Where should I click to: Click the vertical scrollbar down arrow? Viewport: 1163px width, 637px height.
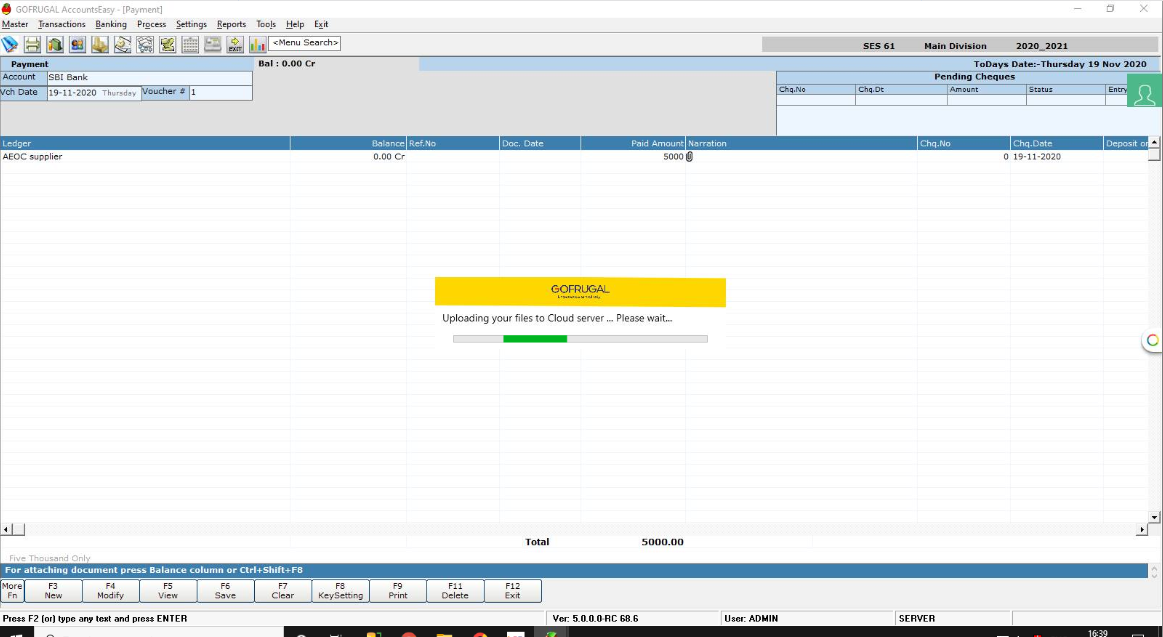pyautogui.click(x=1154, y=517)
